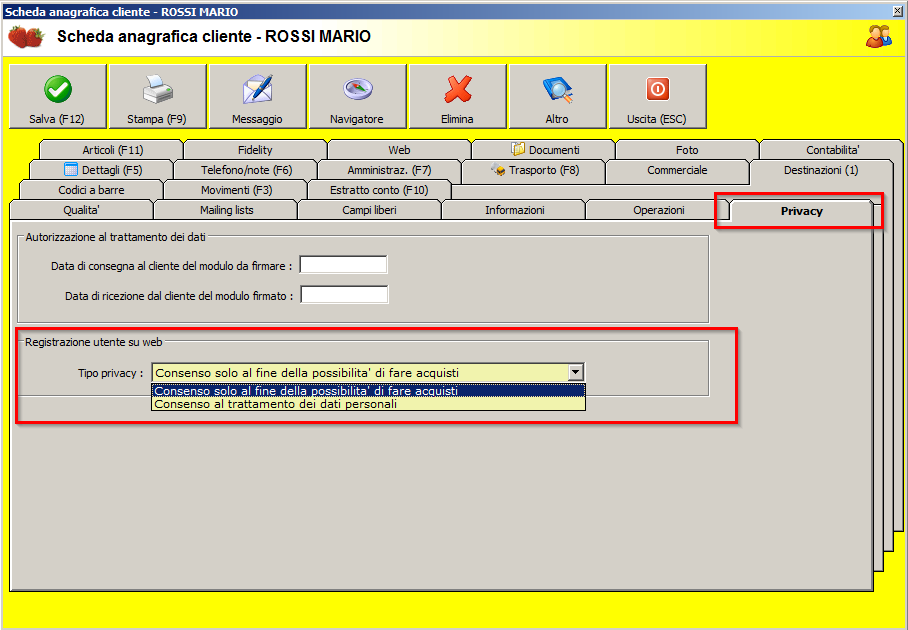Click the Tipo privacy dropdown arrow
The image size is (908, 630).
pyautogui.click(x=576, y=372)
